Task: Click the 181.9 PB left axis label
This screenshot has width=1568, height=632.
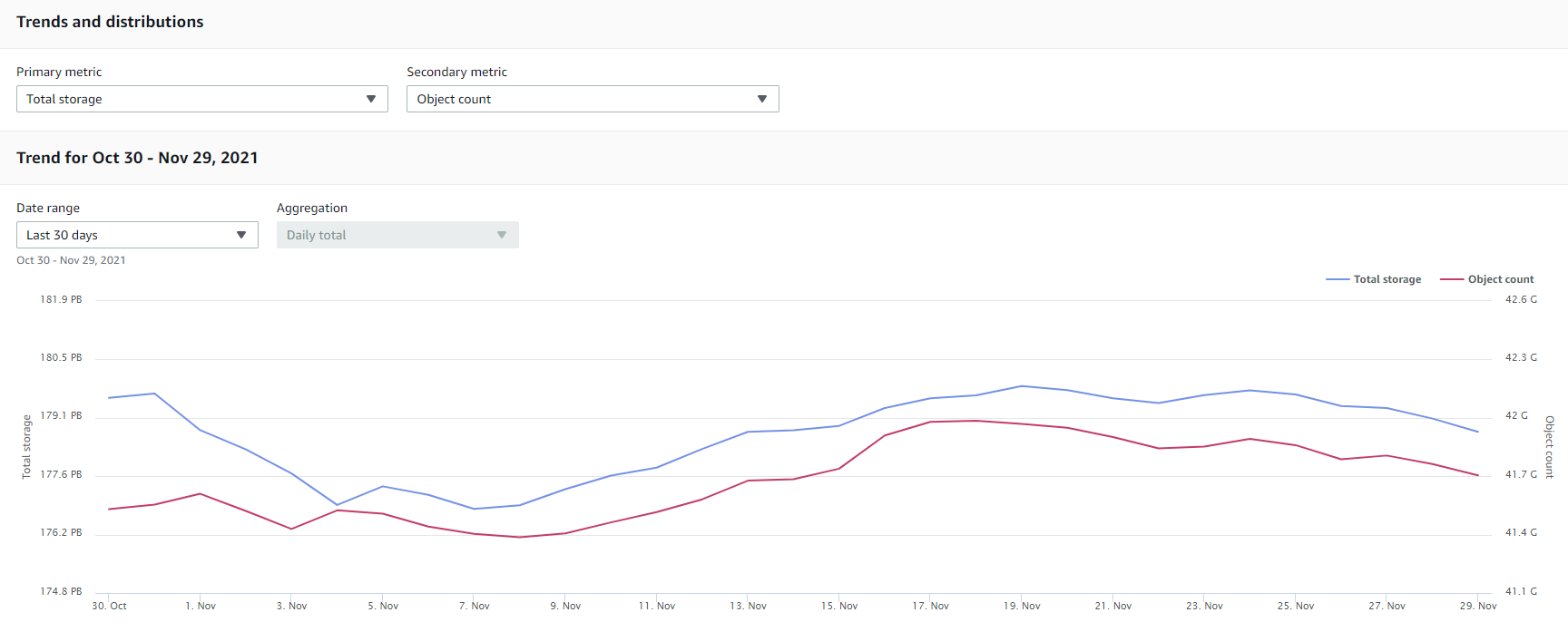Action: 61,299
